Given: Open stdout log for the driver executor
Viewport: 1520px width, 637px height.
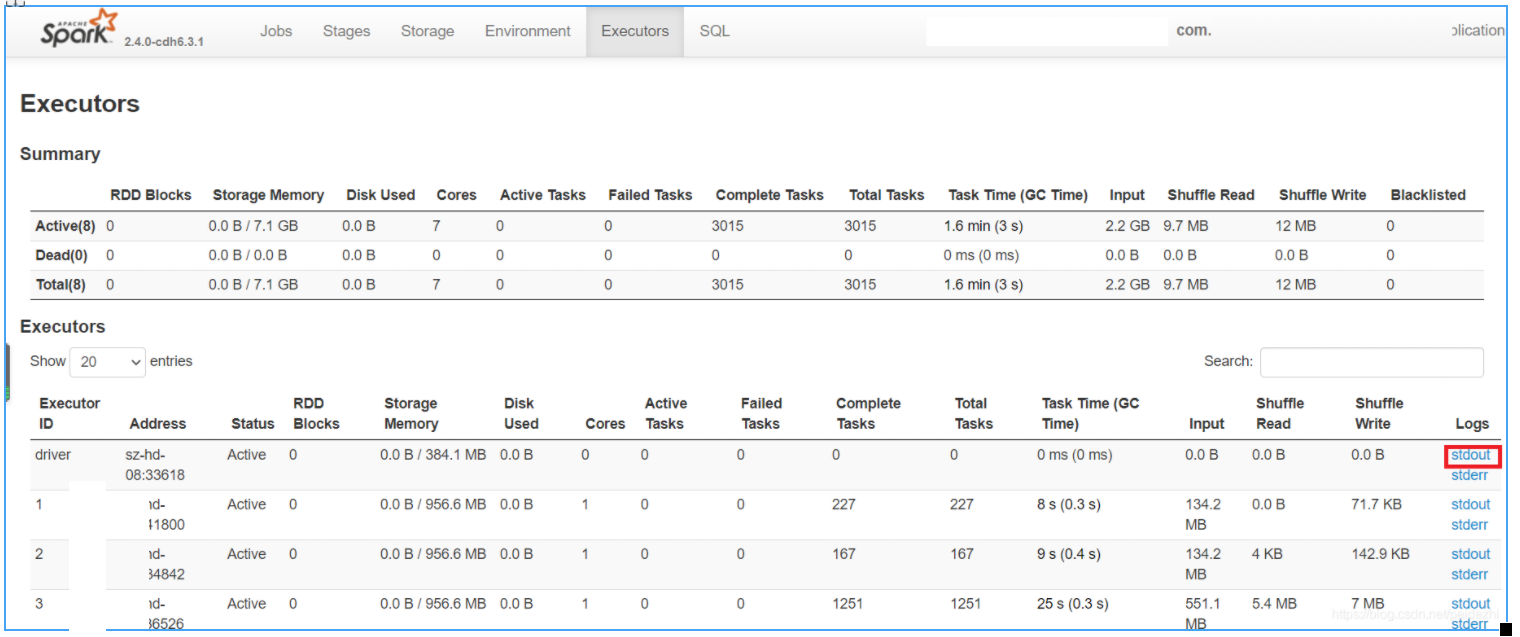Looking at the screenshot, I should 1470,454.
